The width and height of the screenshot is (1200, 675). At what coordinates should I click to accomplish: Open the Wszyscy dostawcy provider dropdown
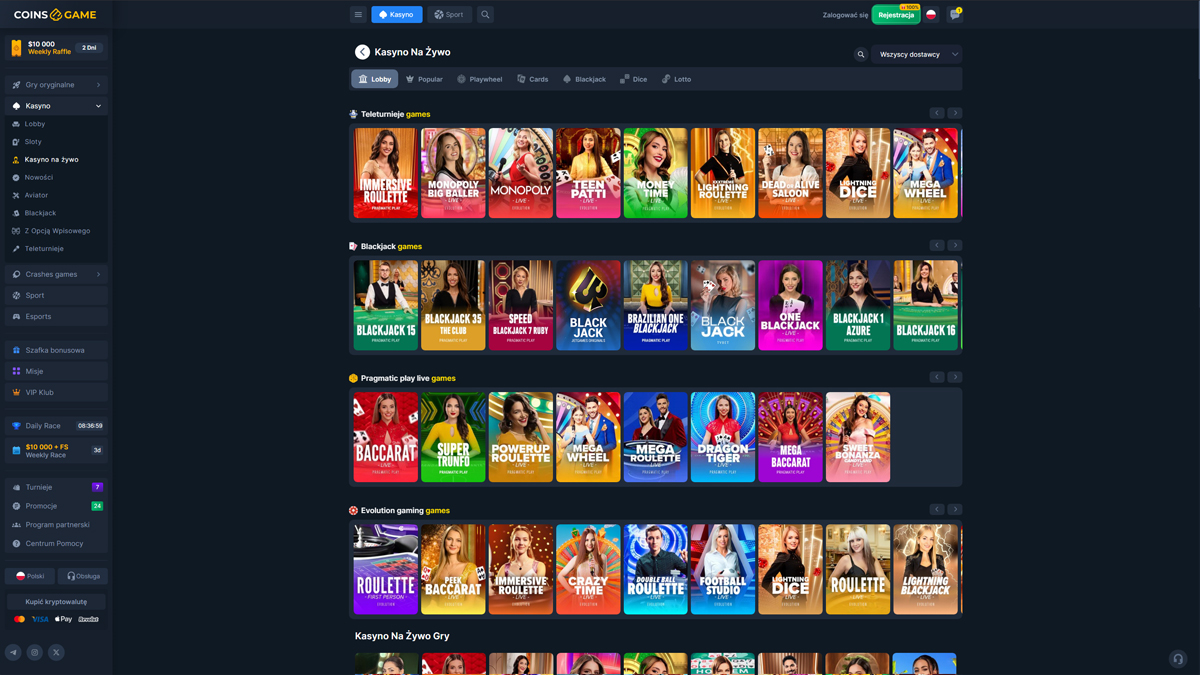(917, 55)
